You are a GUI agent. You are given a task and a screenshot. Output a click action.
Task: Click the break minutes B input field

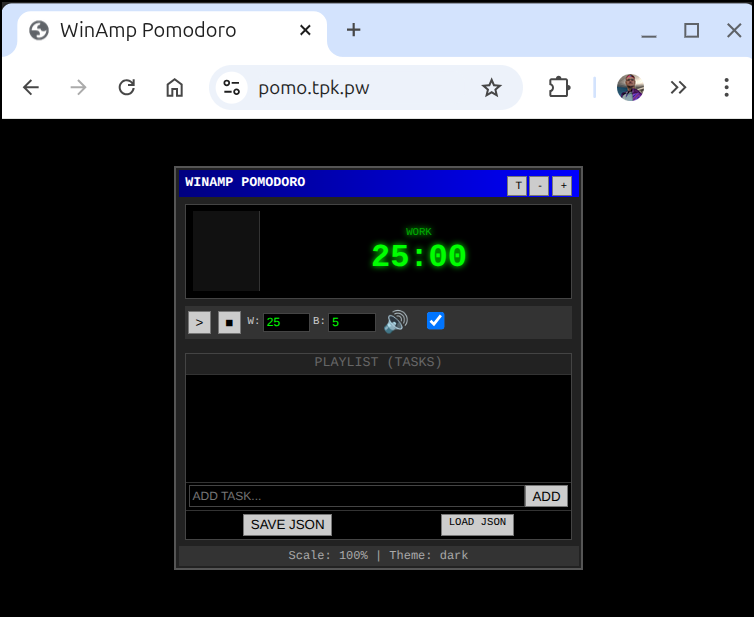pyautogui.click(x=352, y=322)
